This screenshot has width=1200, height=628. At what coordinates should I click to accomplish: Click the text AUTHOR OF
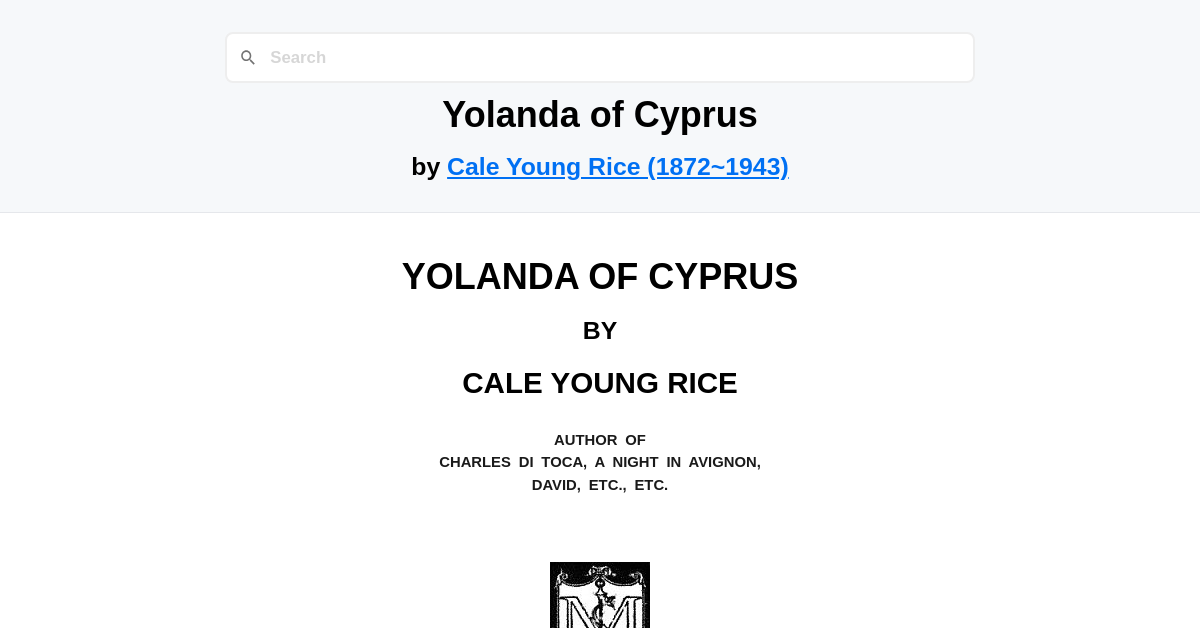tap(600, 440)
